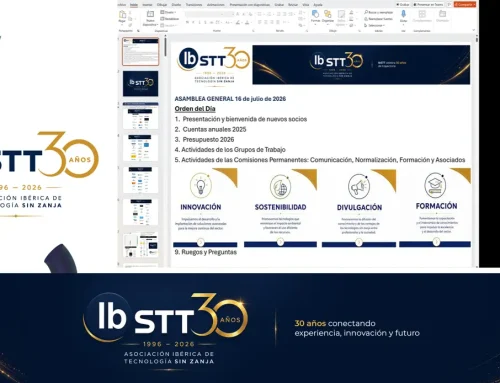This screenshot has height=383, width=500.
Task: Select slide 2 thumbnail with dark logo
Action: 141,83
